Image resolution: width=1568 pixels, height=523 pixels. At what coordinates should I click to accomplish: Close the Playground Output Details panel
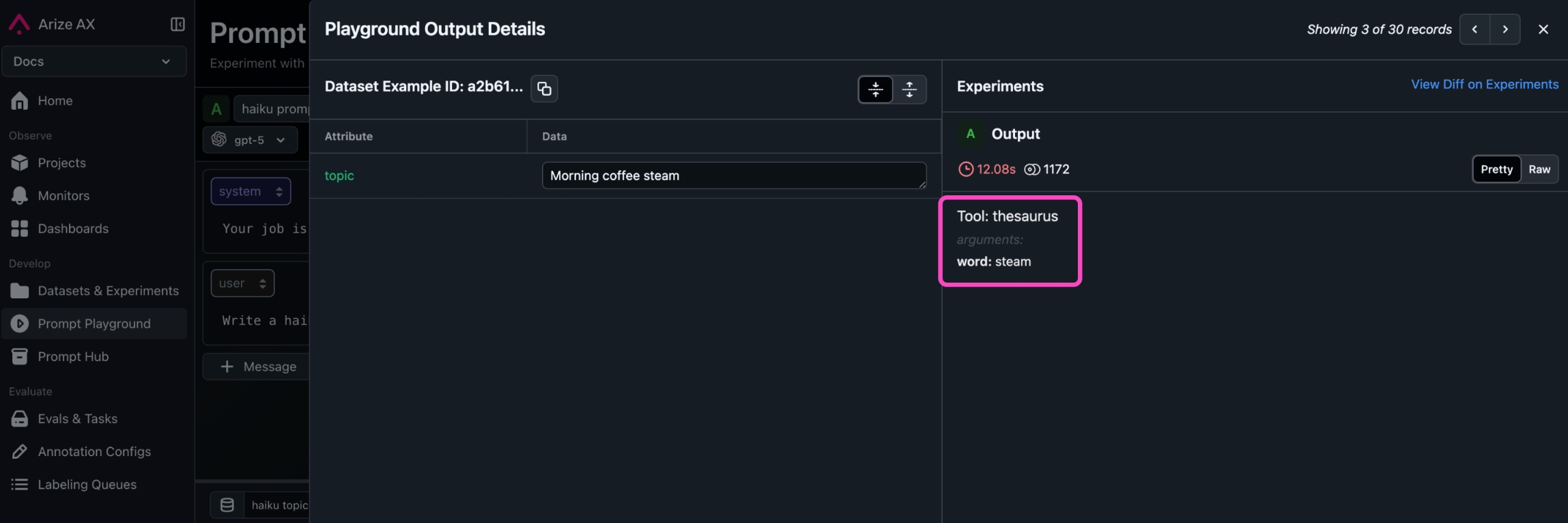pyautogui.click(x=1543, y=29)
